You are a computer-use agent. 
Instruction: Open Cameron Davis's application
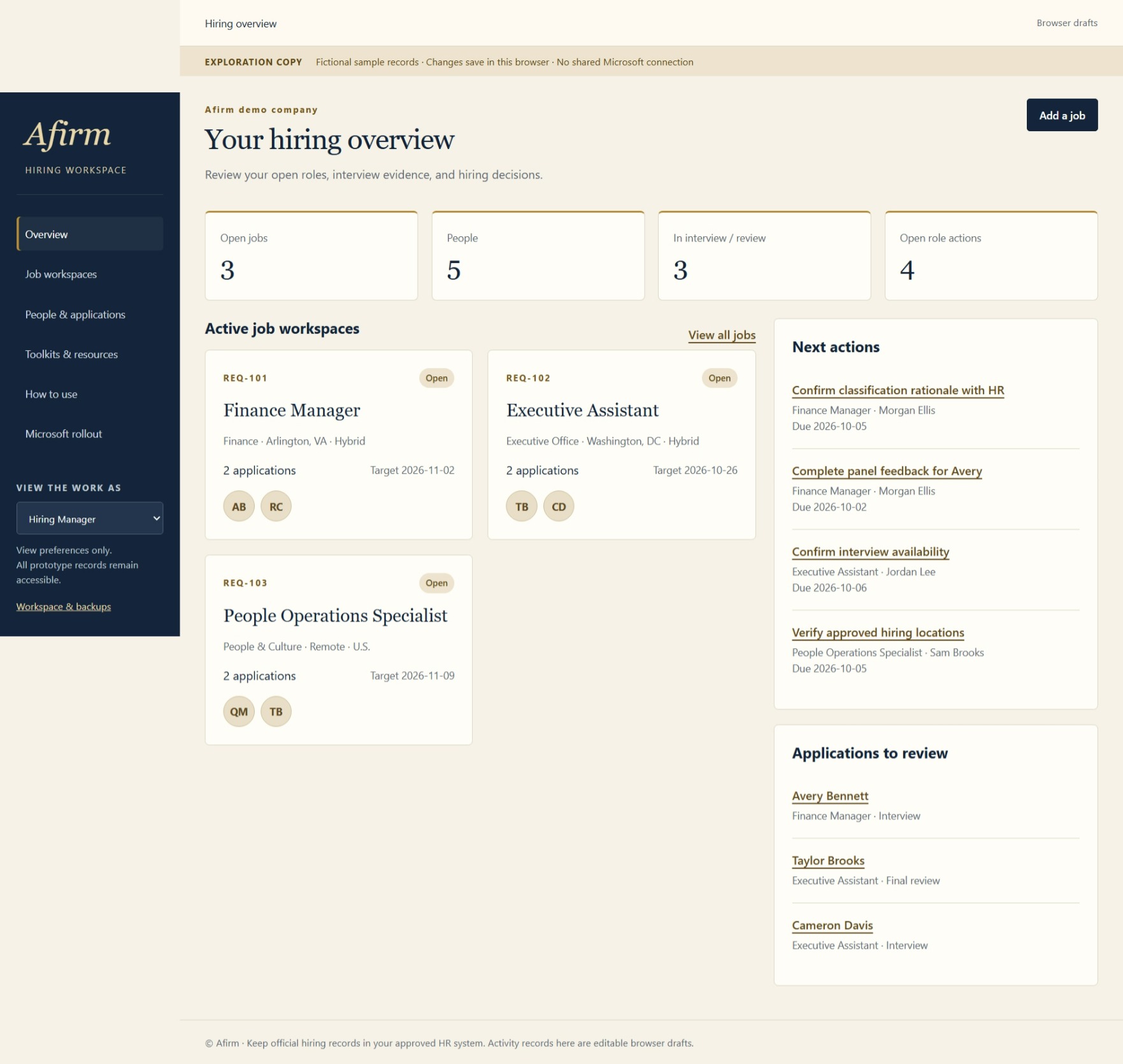(832, 926)
